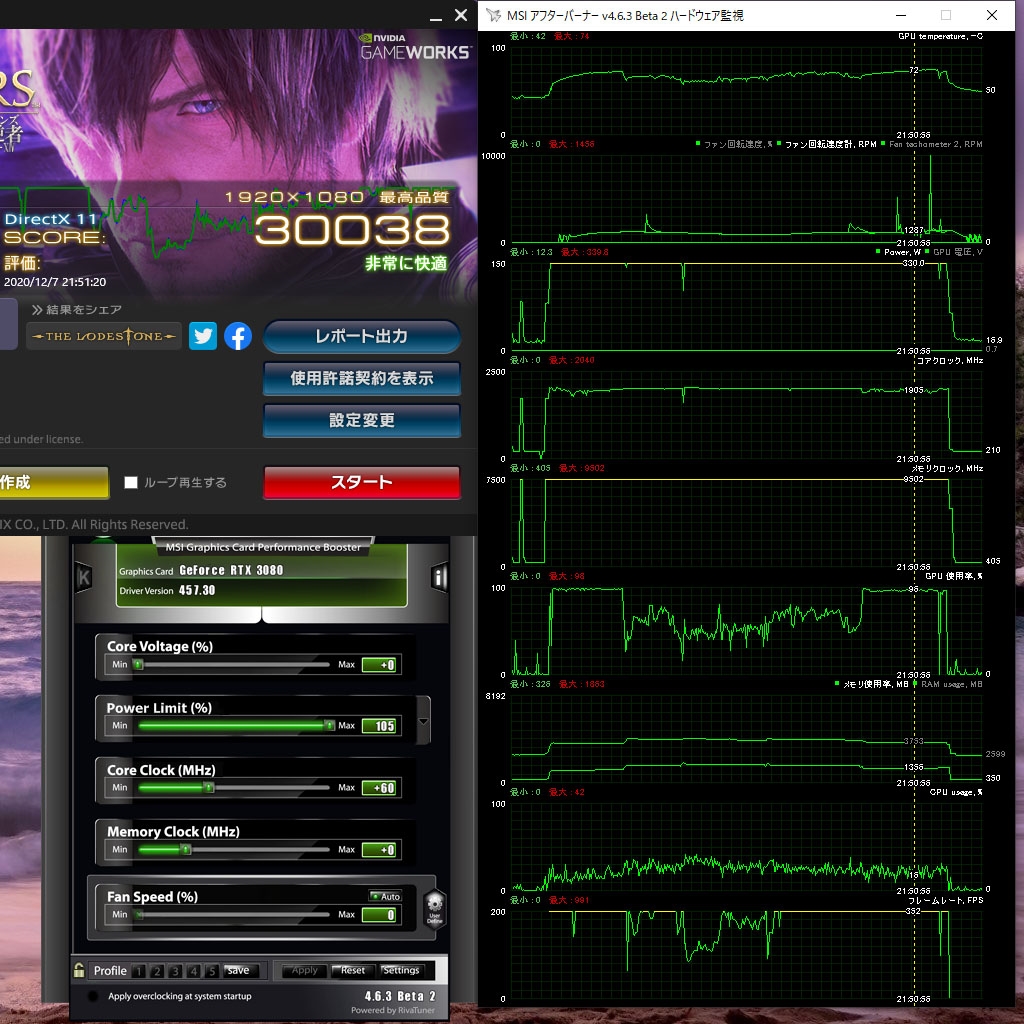Maximize the hardware monitor window
Screen dimensions: 1024x1024
tap(946, 15)
